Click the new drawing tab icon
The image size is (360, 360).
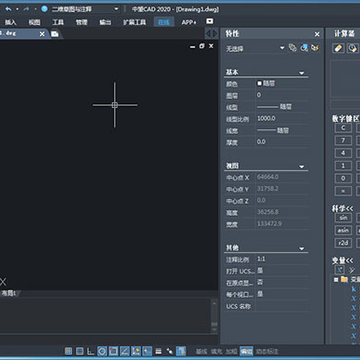pyautogui.click(x=55, y=34)
